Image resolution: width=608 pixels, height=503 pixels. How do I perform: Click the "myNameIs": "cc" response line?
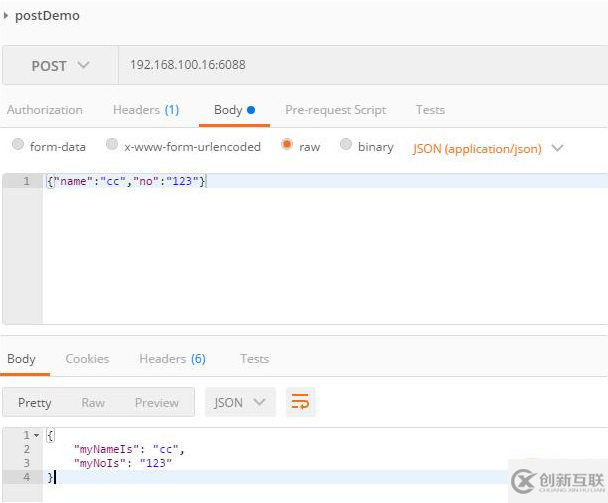click(129, 449)
